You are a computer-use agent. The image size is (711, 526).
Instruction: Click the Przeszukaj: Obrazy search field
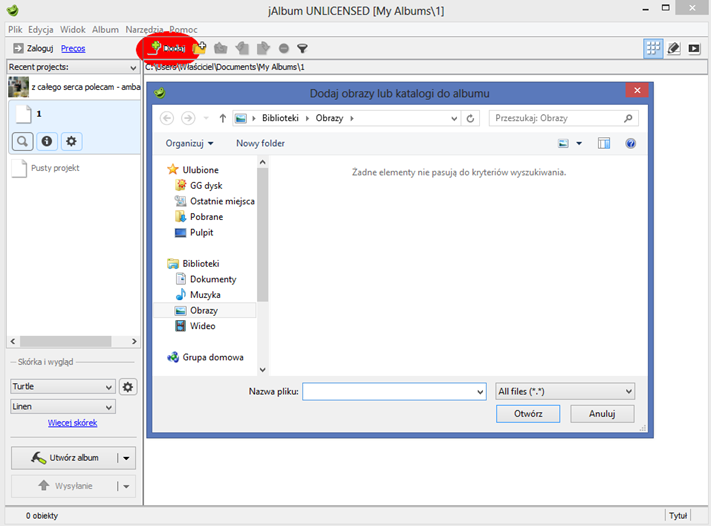pyautogui.click(x=564, y=118)
